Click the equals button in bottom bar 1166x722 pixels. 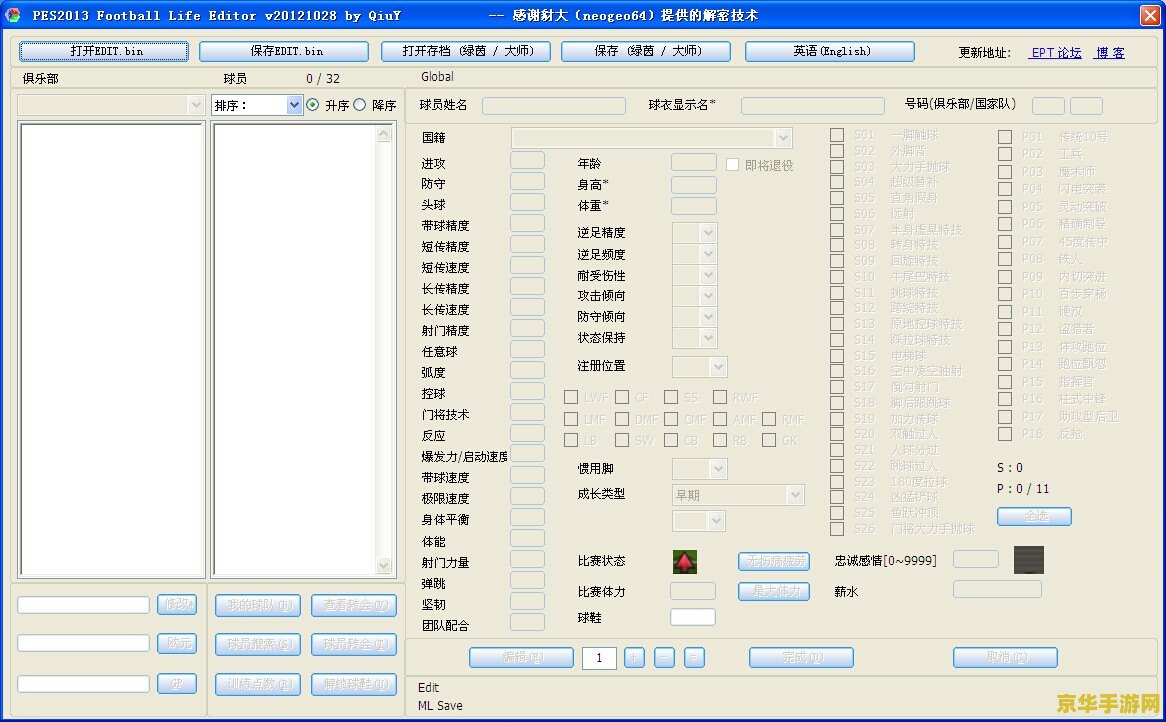coord(694,657)
